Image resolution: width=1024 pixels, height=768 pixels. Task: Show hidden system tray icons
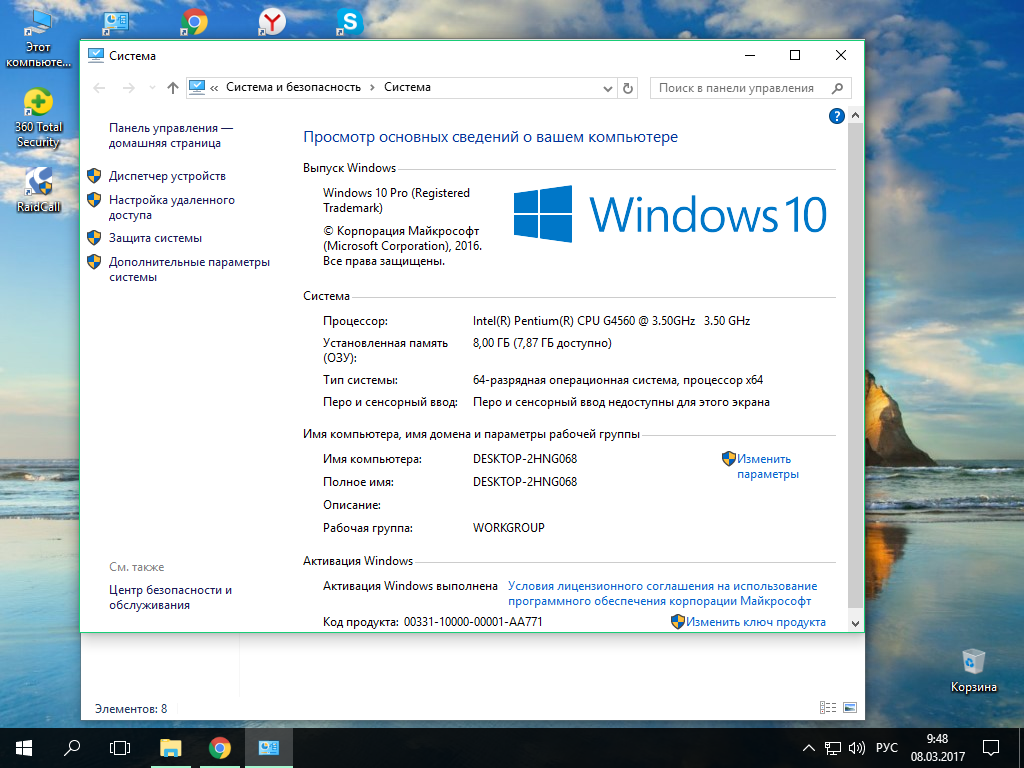(809, 748)
